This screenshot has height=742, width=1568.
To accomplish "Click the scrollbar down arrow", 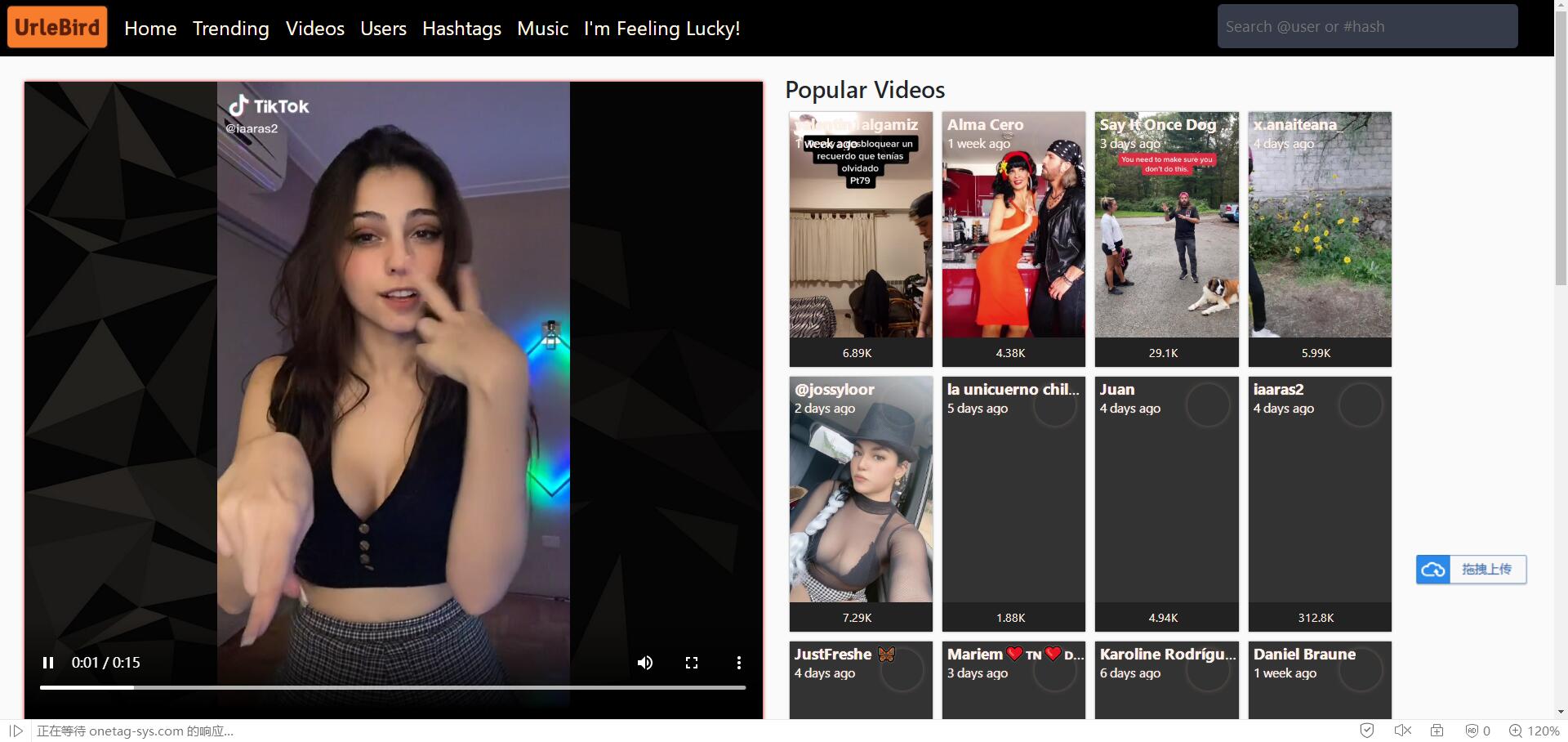I will [x=1561, y=713].
